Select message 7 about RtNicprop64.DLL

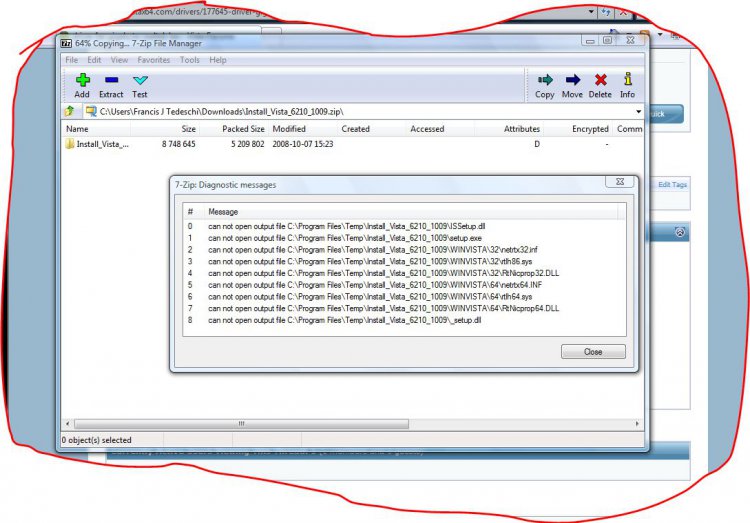tap(404, 309)
